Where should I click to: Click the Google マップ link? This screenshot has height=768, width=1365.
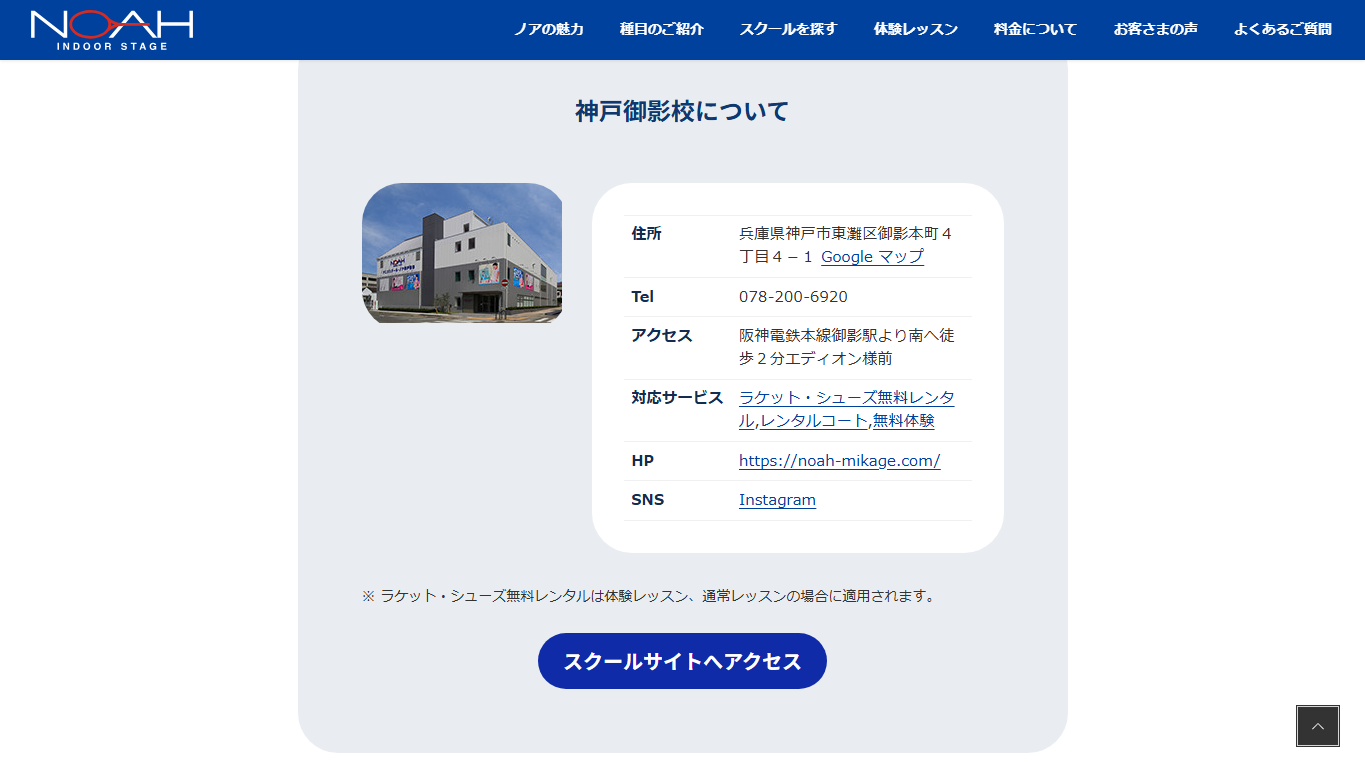click(872, 257)
